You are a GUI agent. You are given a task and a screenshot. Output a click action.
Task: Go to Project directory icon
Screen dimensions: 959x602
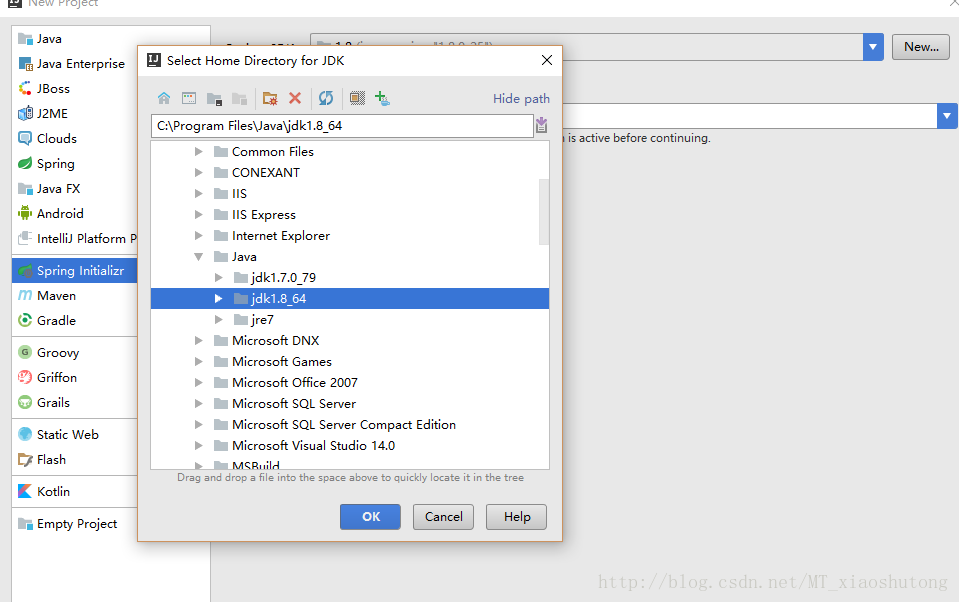214,98
